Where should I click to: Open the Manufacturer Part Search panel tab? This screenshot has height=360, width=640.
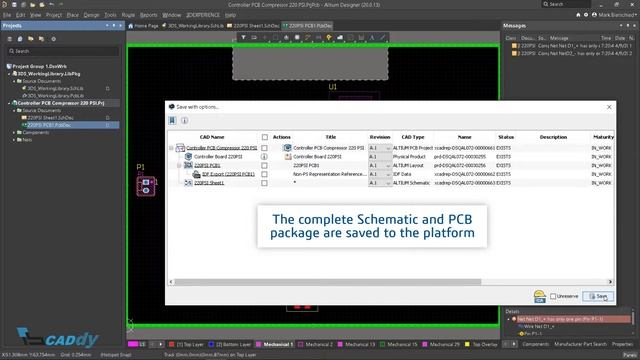tap(580, 344)
